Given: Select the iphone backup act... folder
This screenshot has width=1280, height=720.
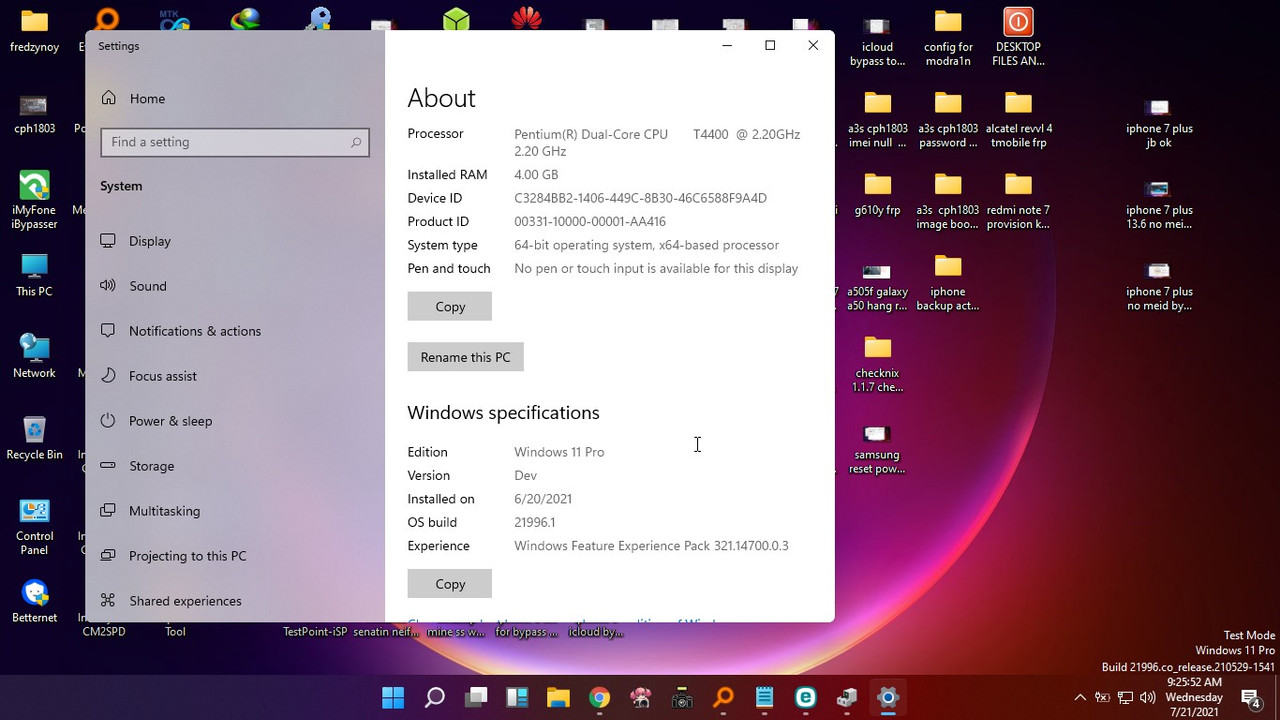Looking at the screenshot, I should pos(948,283).
